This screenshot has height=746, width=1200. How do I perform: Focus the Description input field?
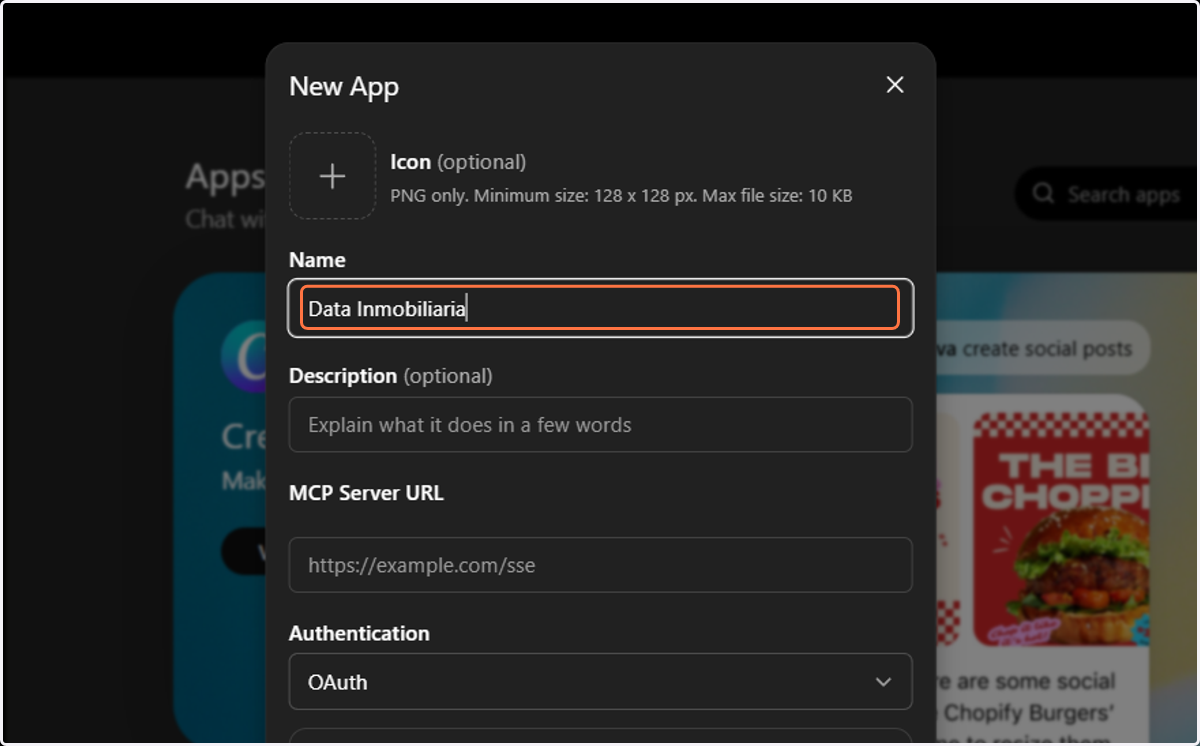(x=600, y=424)
